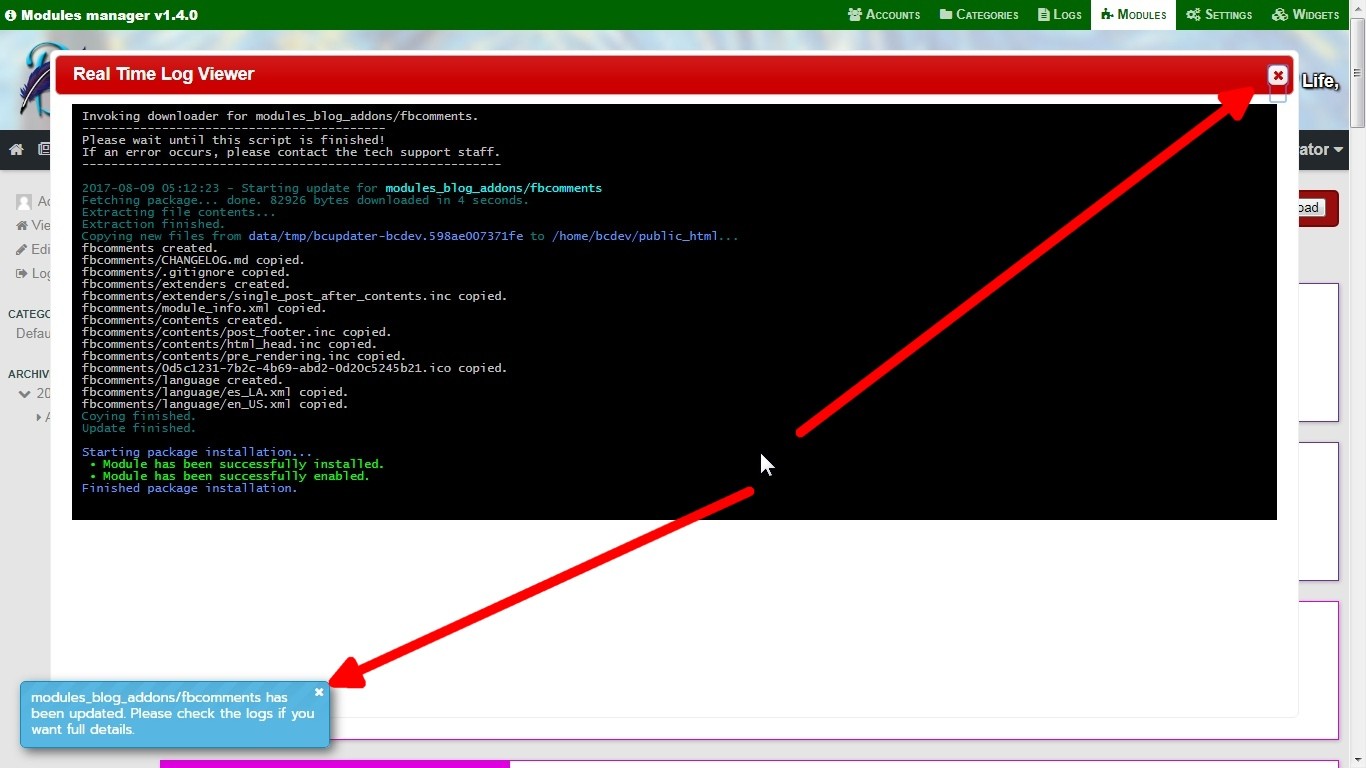Open the user dropdown caret in the navbar
Screen dimensions: 1366x768
(1338, 150)
